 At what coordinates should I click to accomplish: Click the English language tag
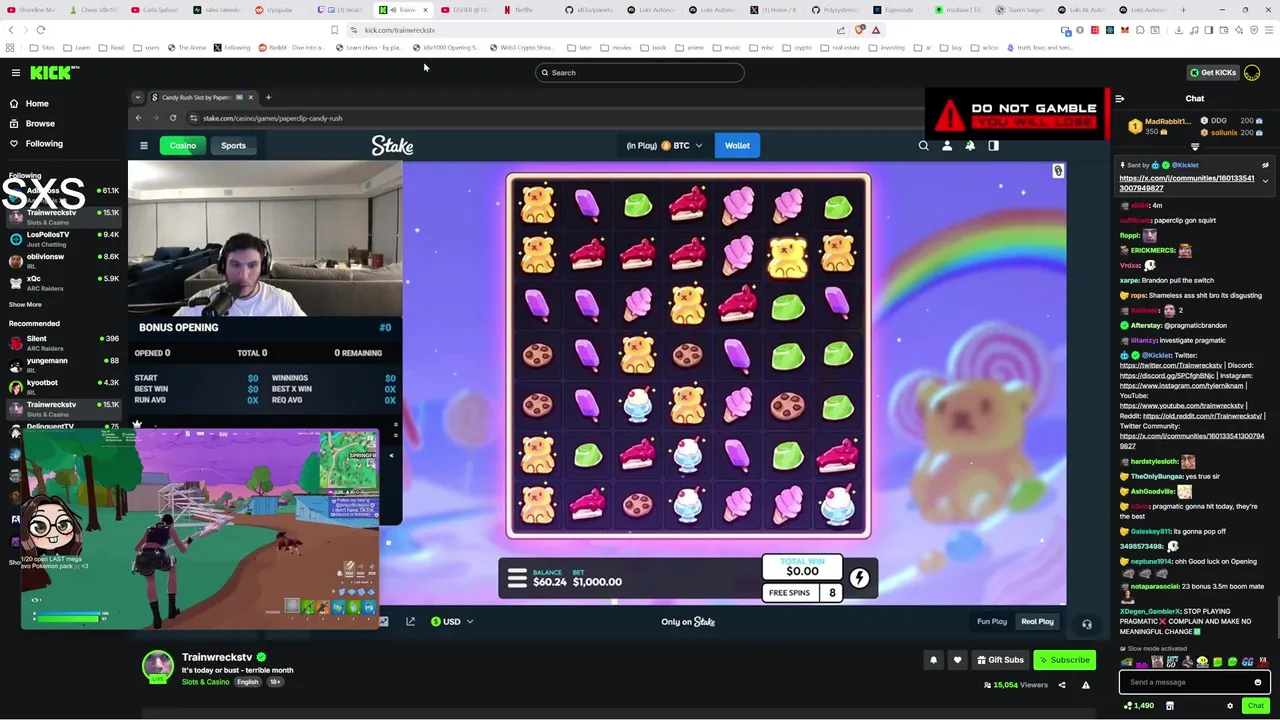click(x=248, y=682)
